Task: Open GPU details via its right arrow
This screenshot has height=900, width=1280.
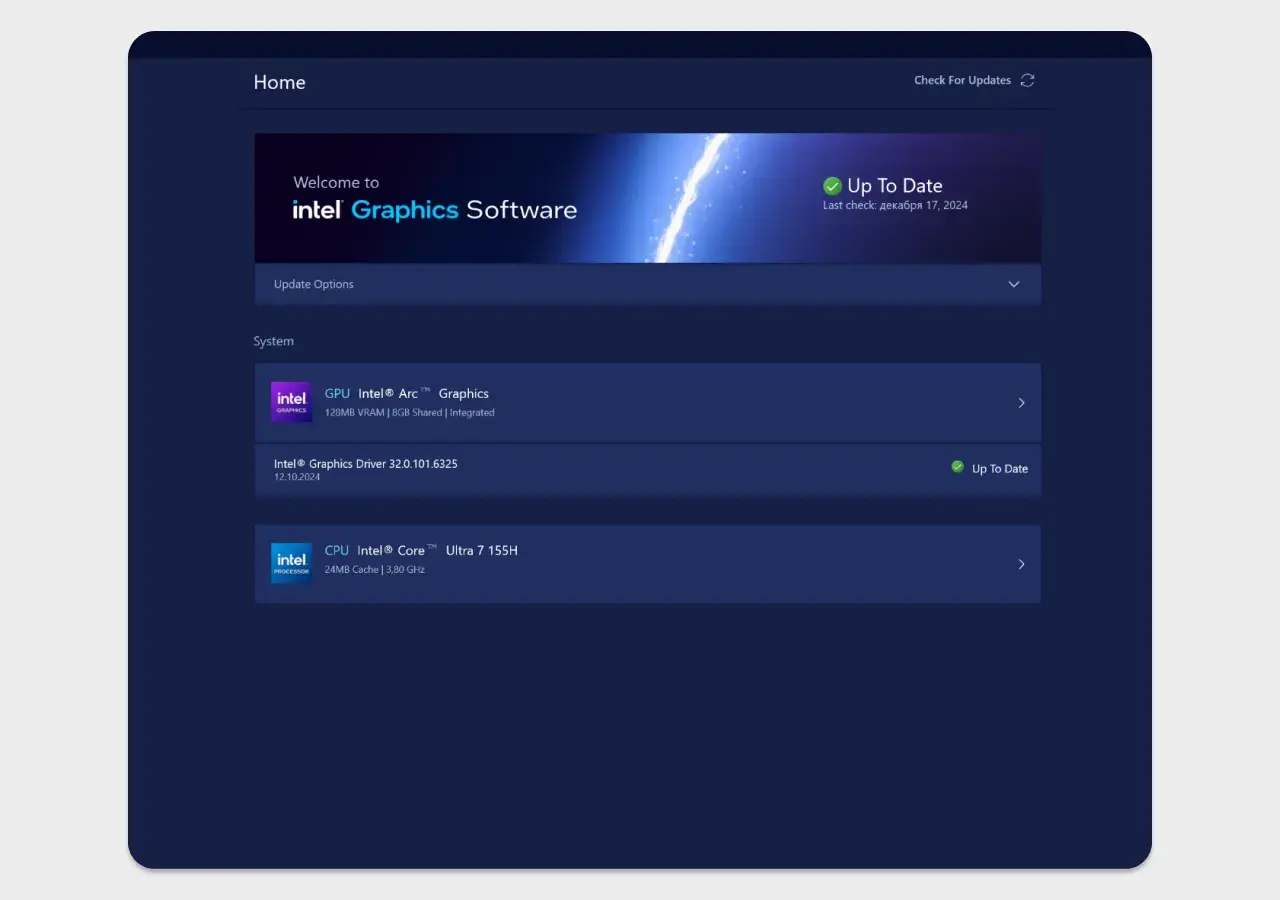Action: point(1021,403)
